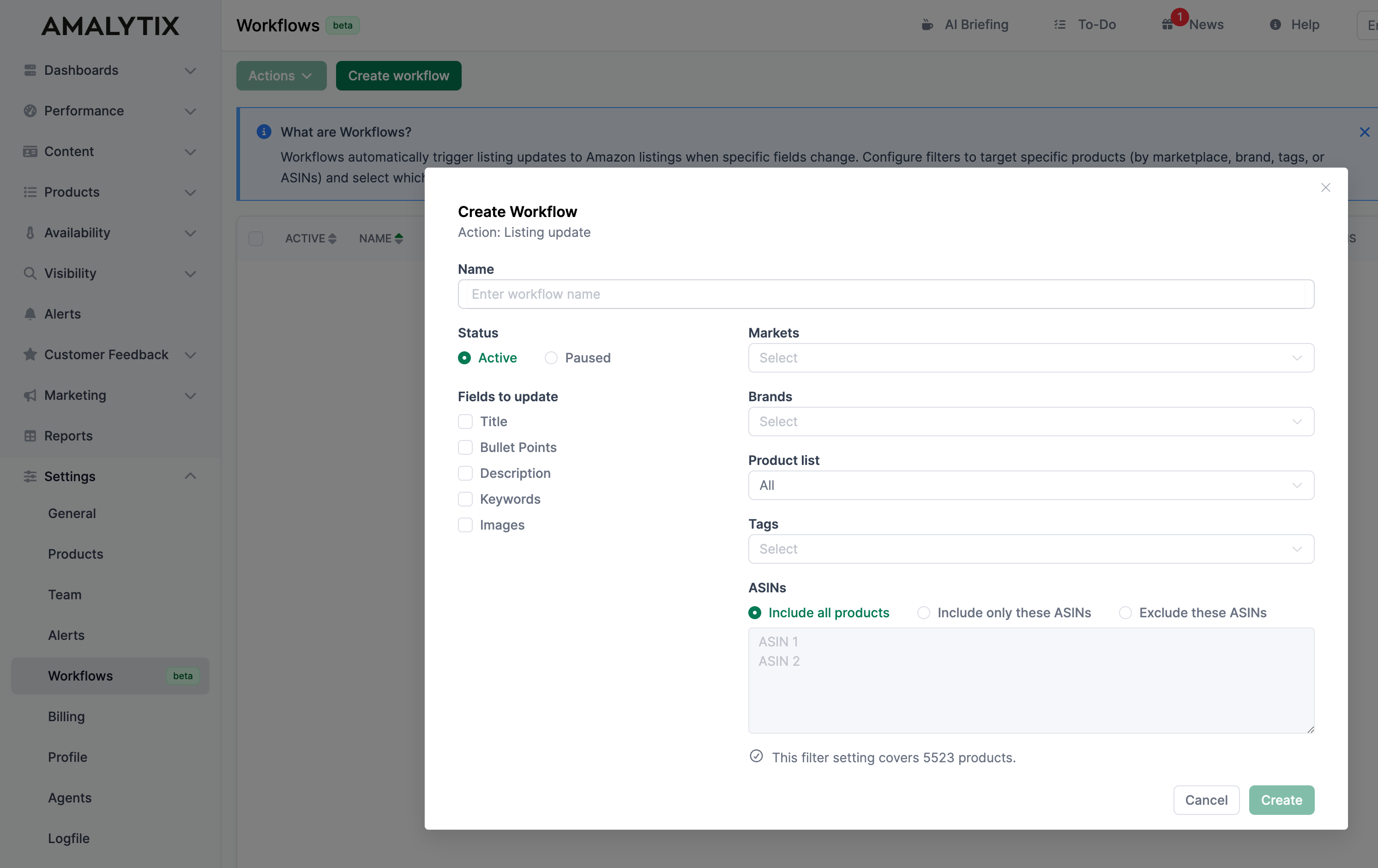
Task: Click the Settings sliders icon in sidebar
Action: click(x=30, y=476)
